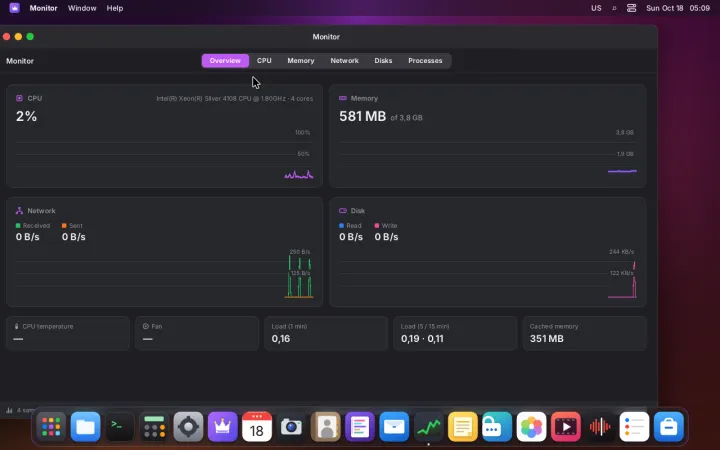
Task: Click the green Received legend square
Action: pos(18,225)
